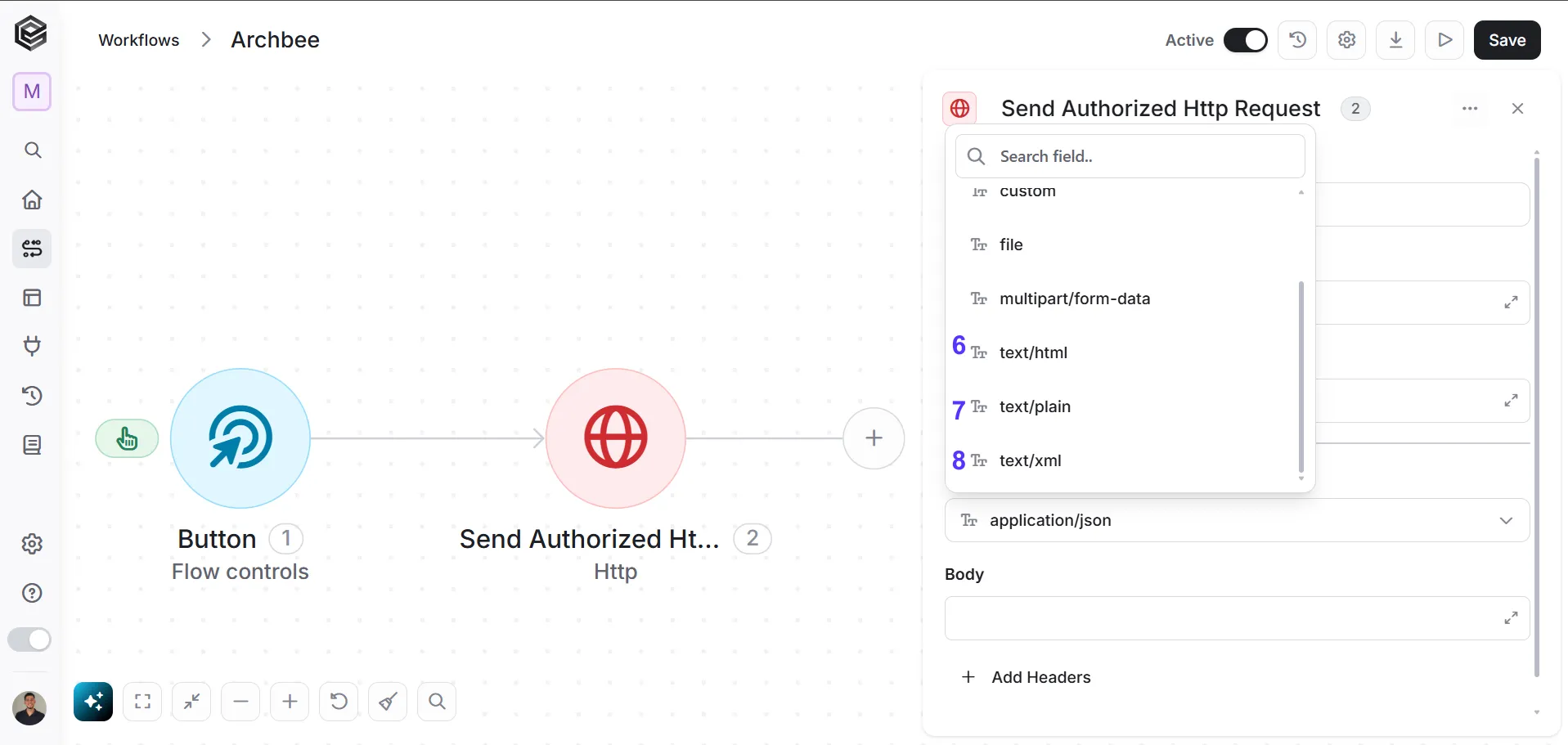Focus the Search field input
Screen dimensions: 1568x745
coord(1130,156)
